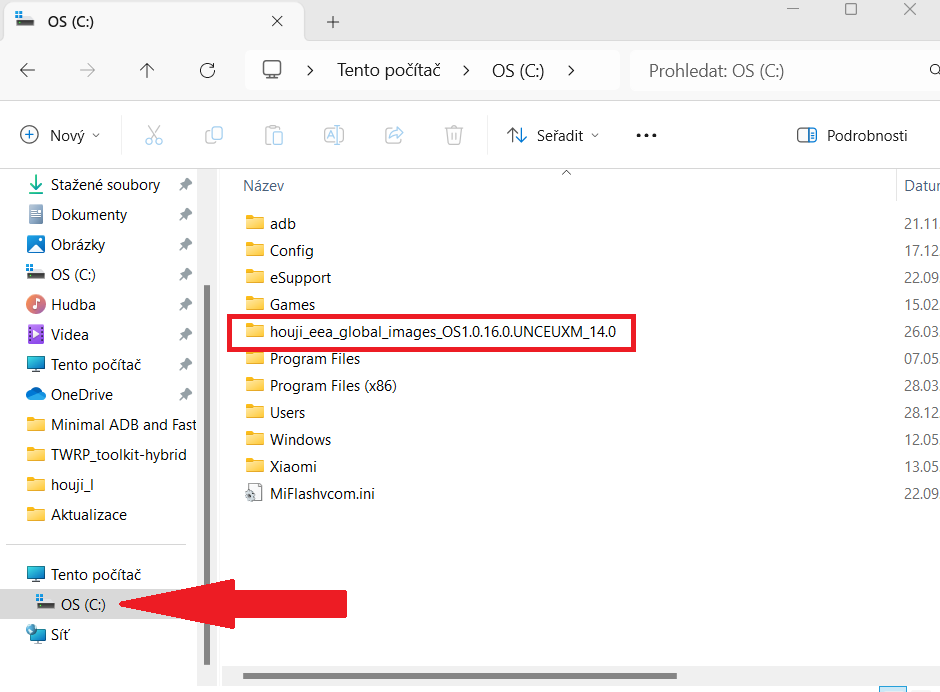This screenshot has height=692, width=940.
Task: Unpin Stažené soubory from quick access
Action: 185,185
